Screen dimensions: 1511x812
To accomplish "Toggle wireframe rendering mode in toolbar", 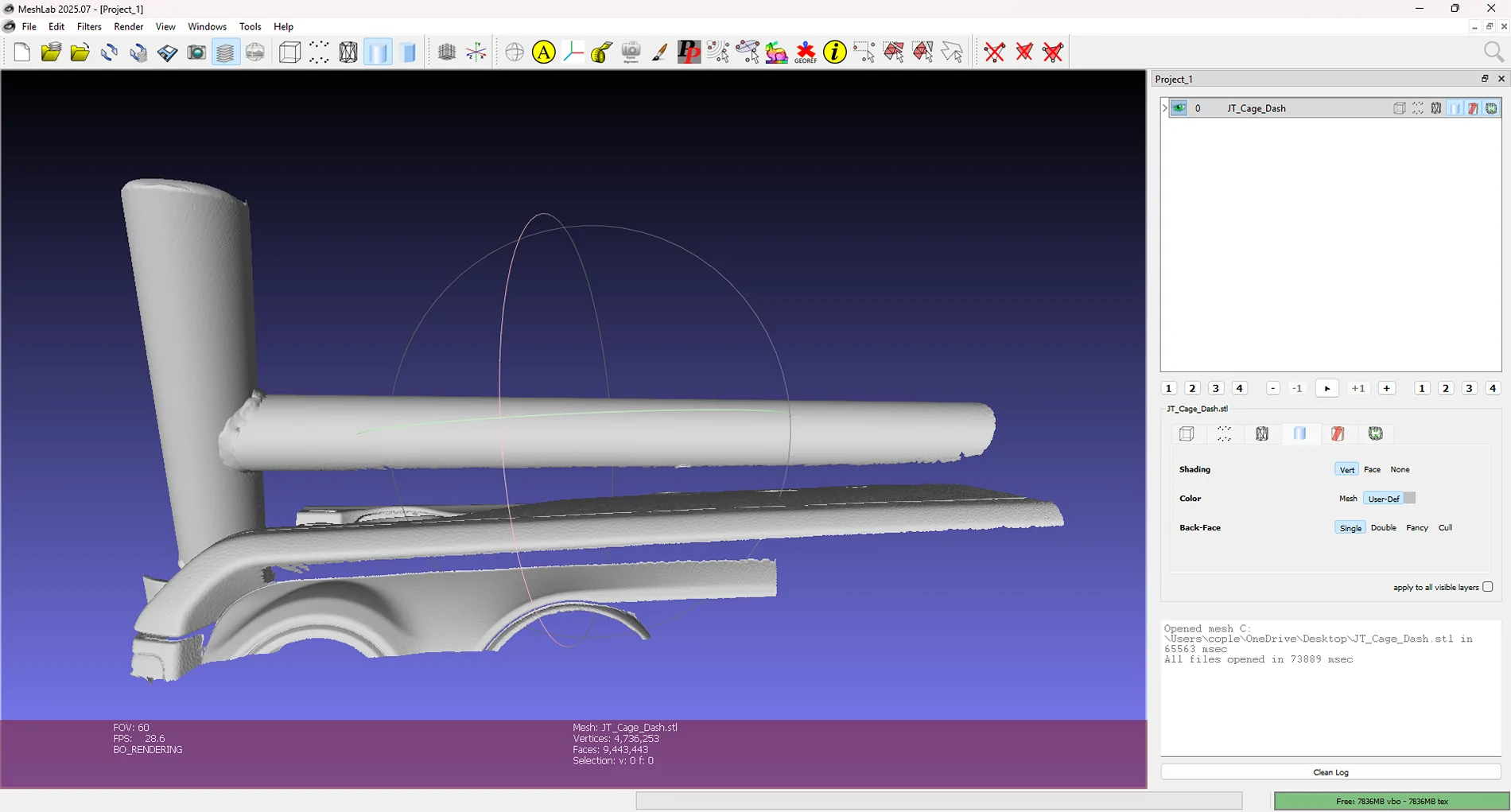I will click(x=348, y=52).
